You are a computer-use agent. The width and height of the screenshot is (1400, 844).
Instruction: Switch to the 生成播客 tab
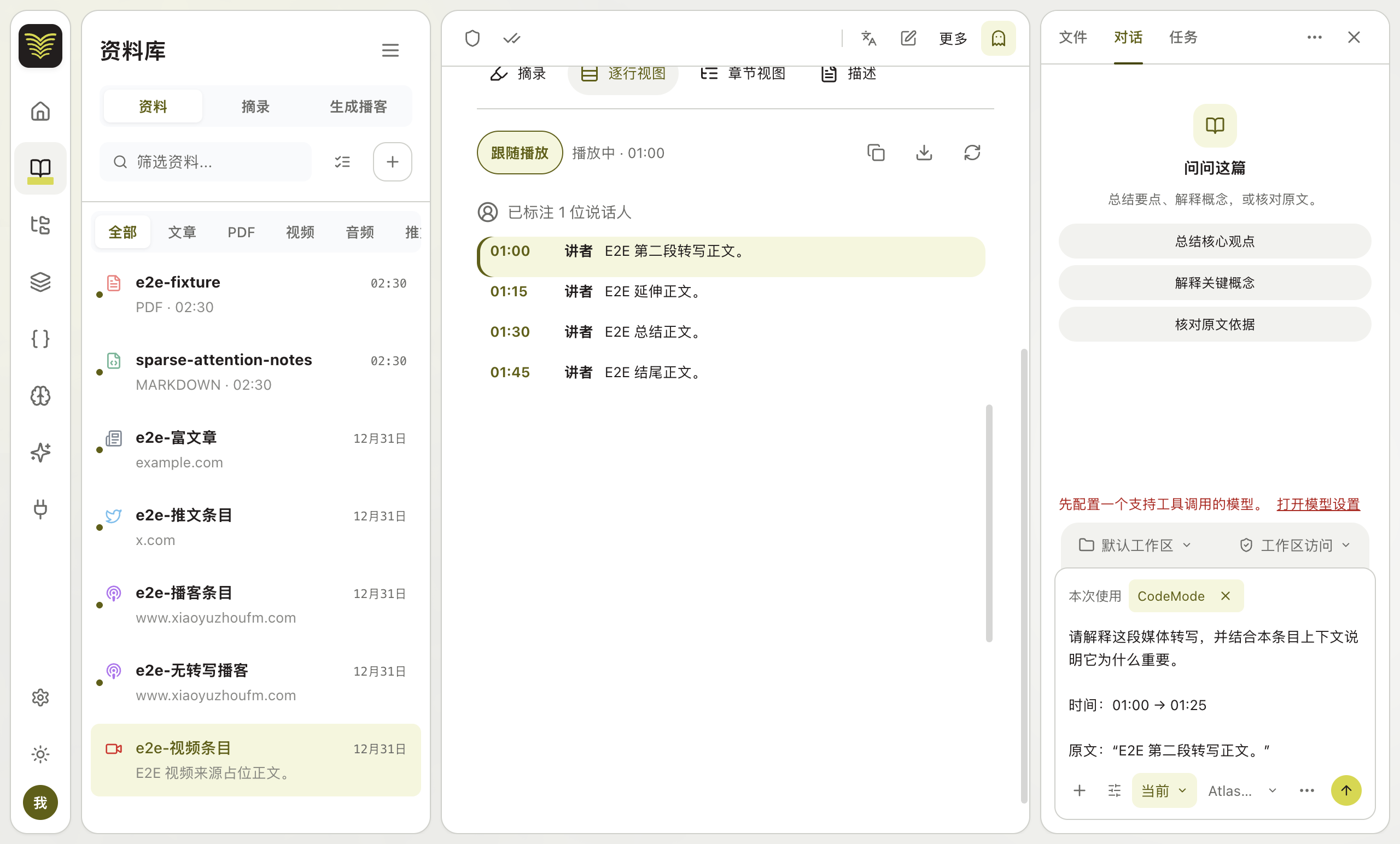pos(358,106)
